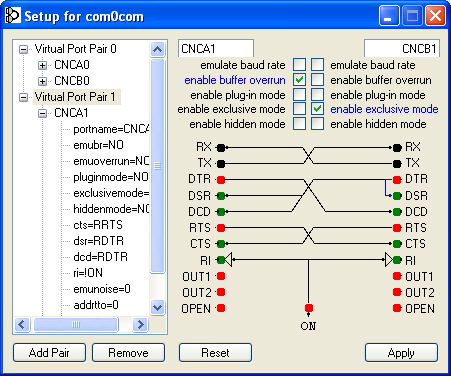
Task: Click the CNCA1 port name field
Action: (x=216, y=49)
